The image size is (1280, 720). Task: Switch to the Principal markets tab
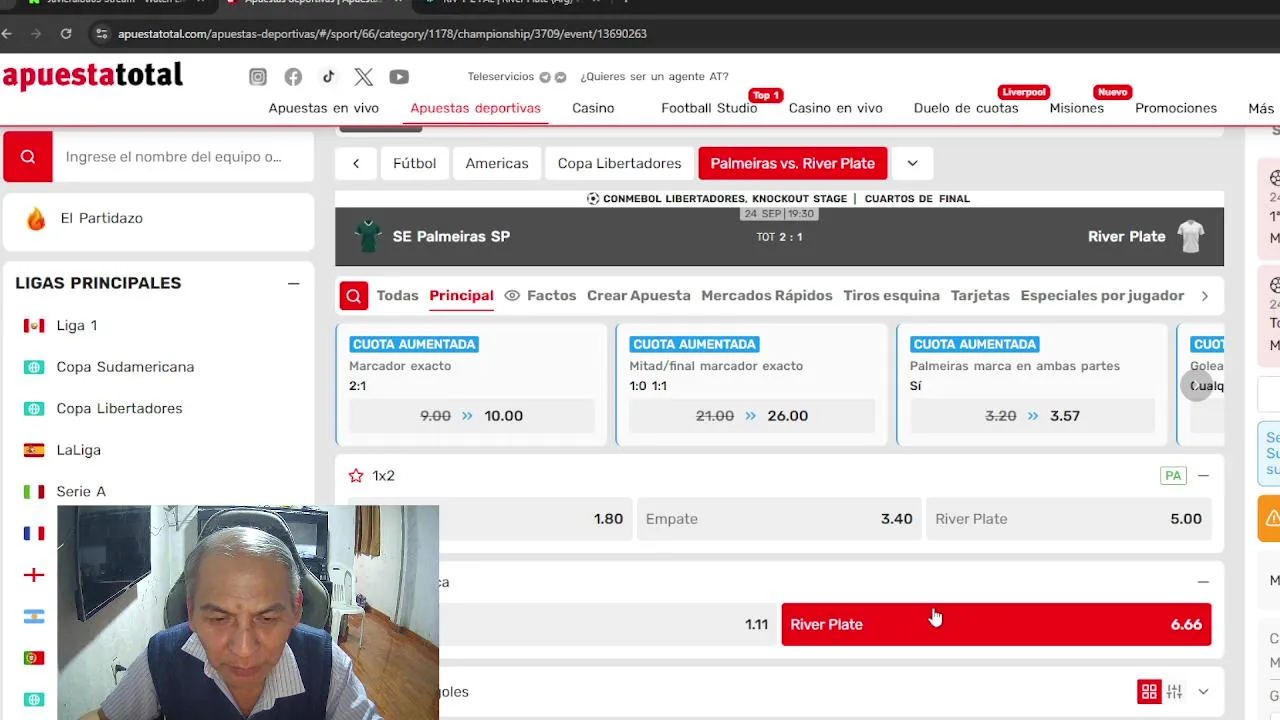click(x=461, y=296)
